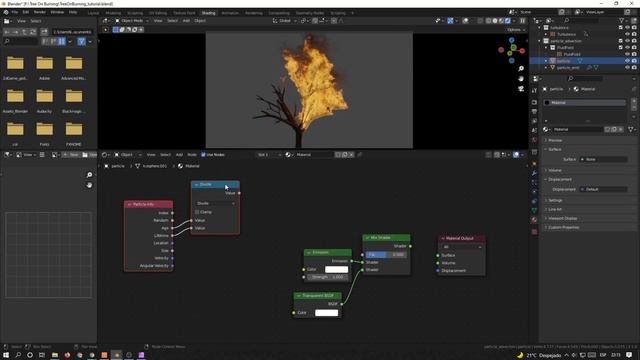Toggle the Use Nodes checkbox

point(203,155)
